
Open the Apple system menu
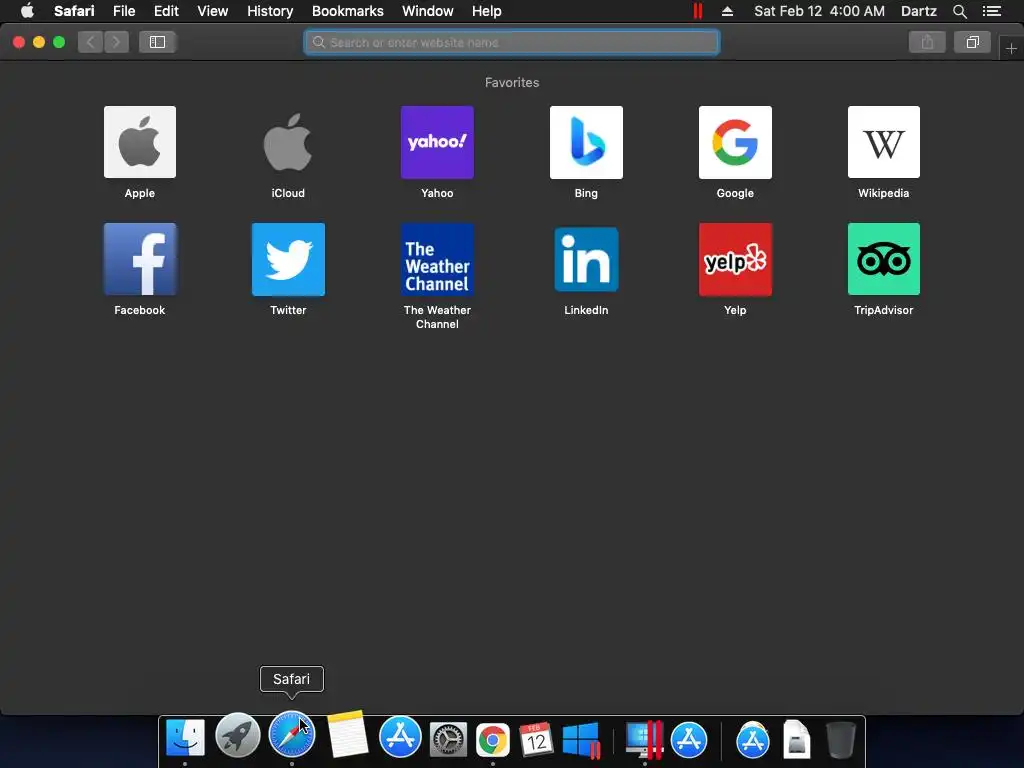tap(27, 11)
